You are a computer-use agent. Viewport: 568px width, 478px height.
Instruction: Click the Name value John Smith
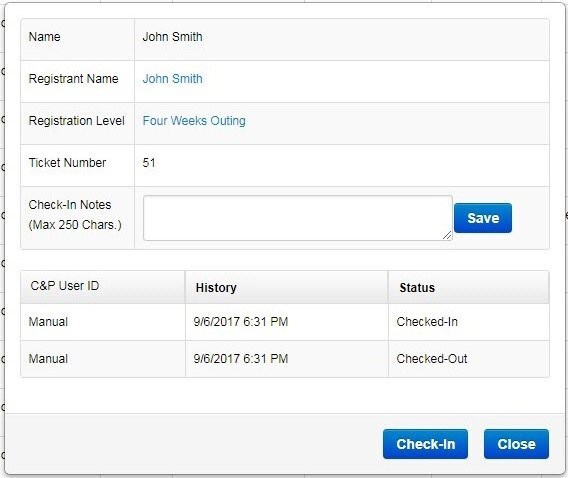coord(172,37)
